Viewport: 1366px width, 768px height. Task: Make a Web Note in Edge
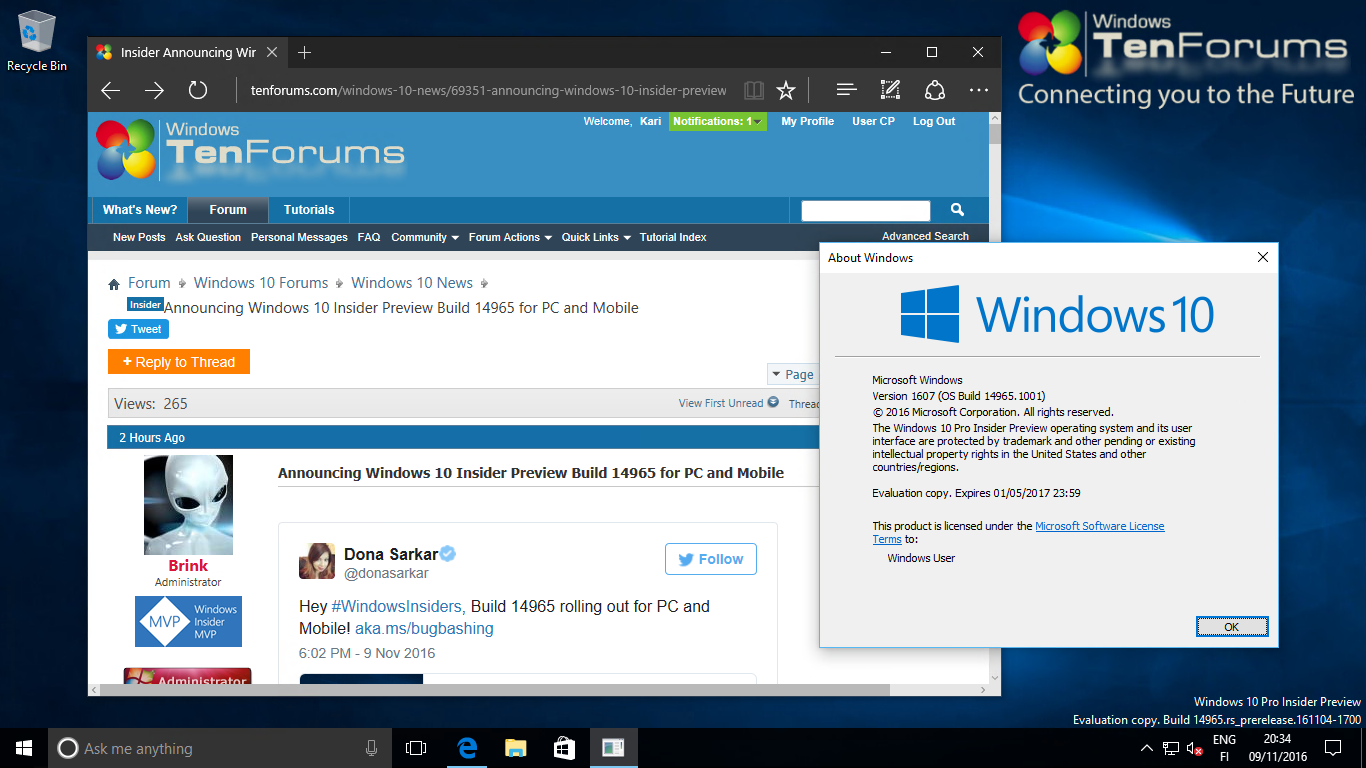[x=890, y=91]
